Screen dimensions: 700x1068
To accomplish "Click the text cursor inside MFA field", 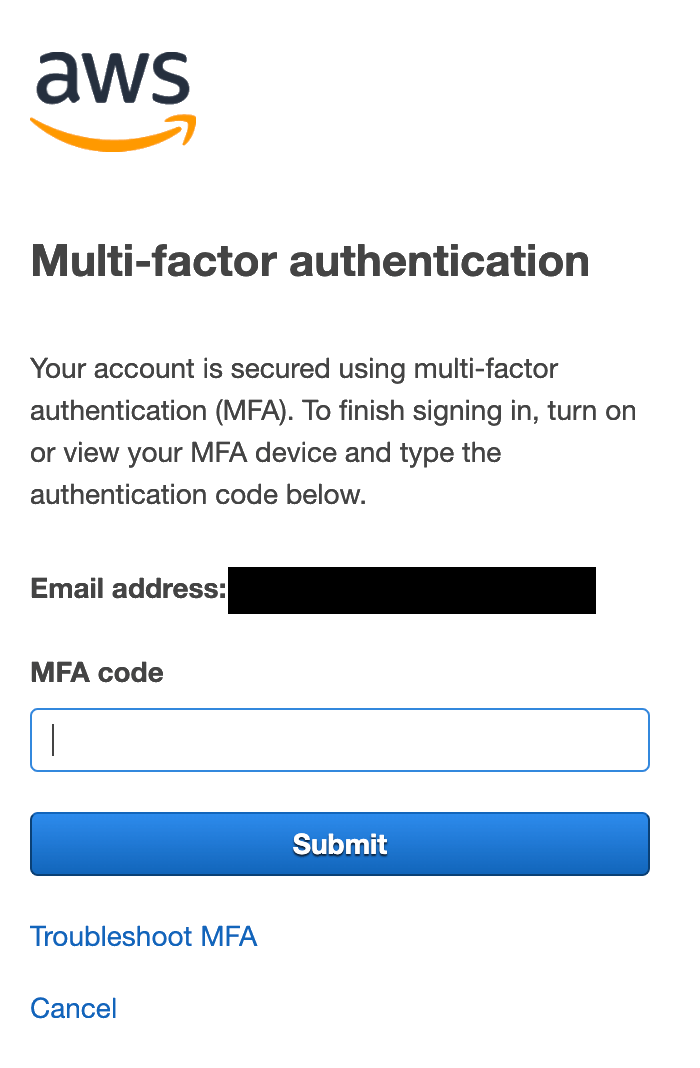I will [53, 740].
